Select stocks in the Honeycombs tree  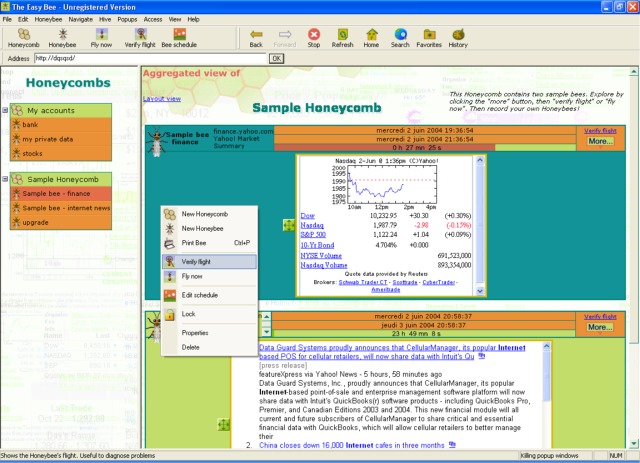pyautogui.click(x=61, y=154)
